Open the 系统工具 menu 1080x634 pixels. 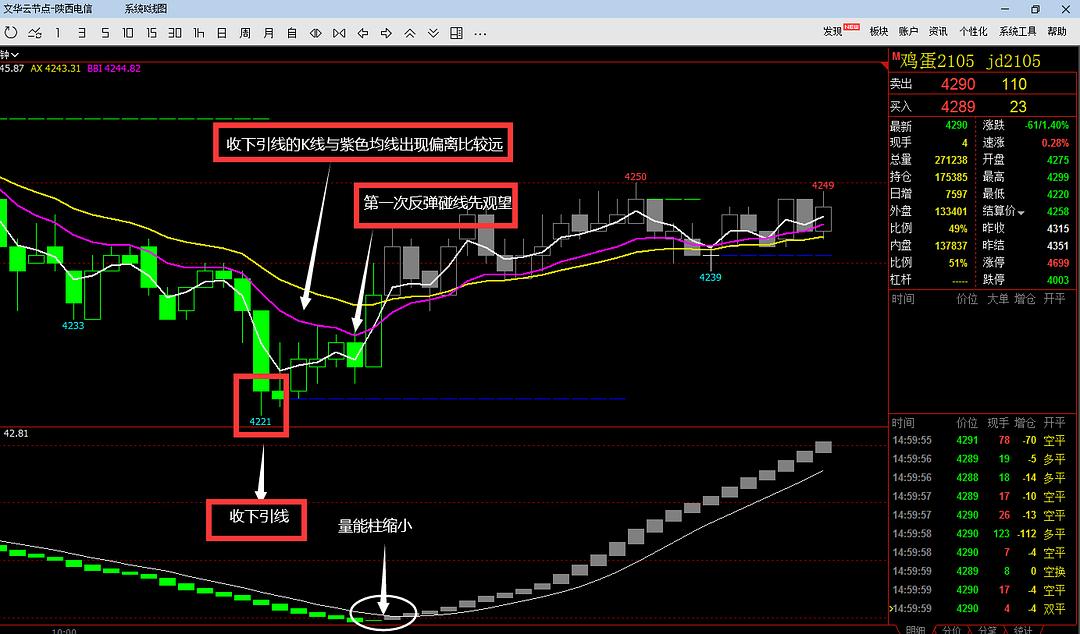[x=1017, y=32]
